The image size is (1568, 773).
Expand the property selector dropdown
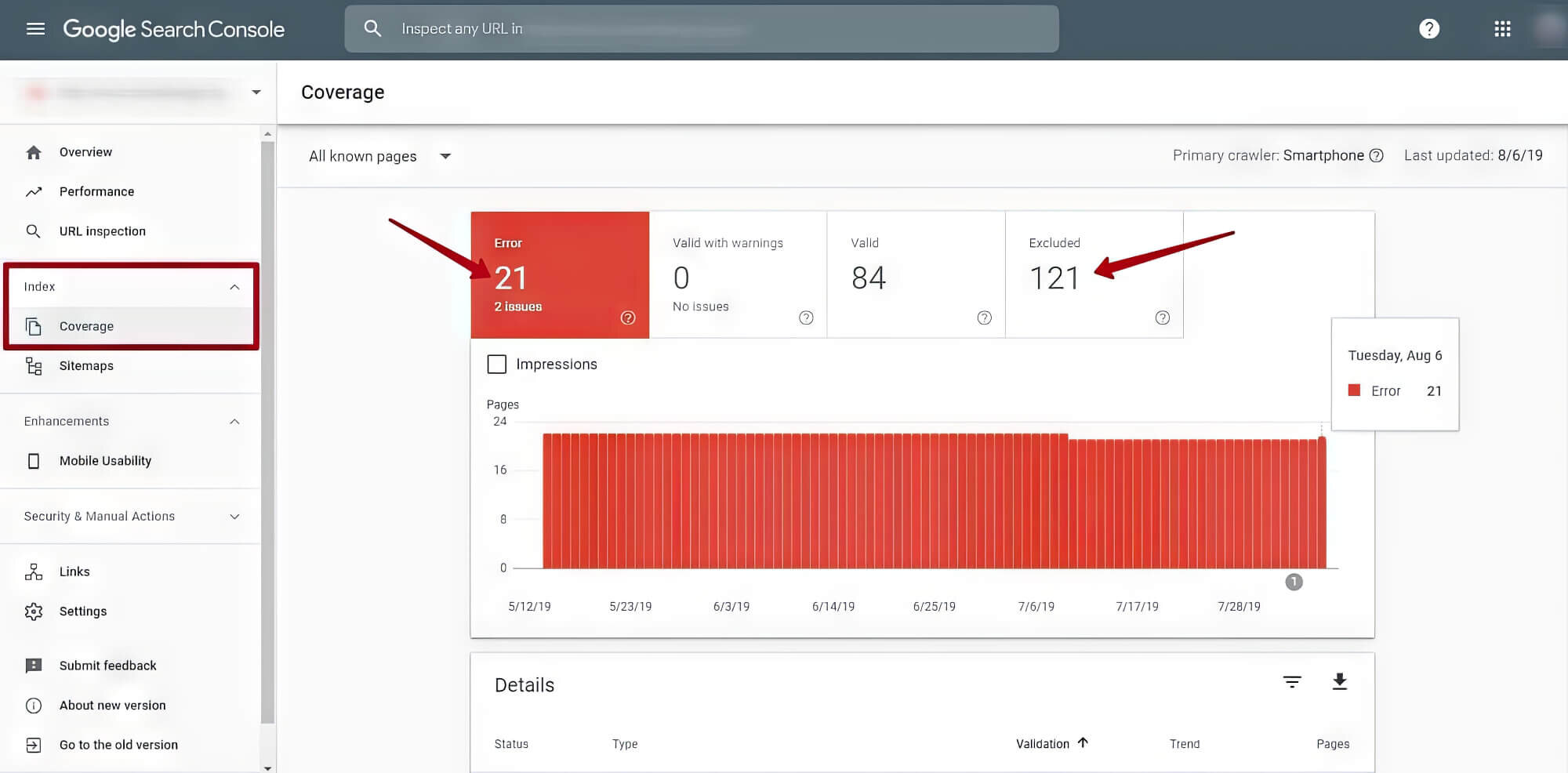[x=256, y=92]
